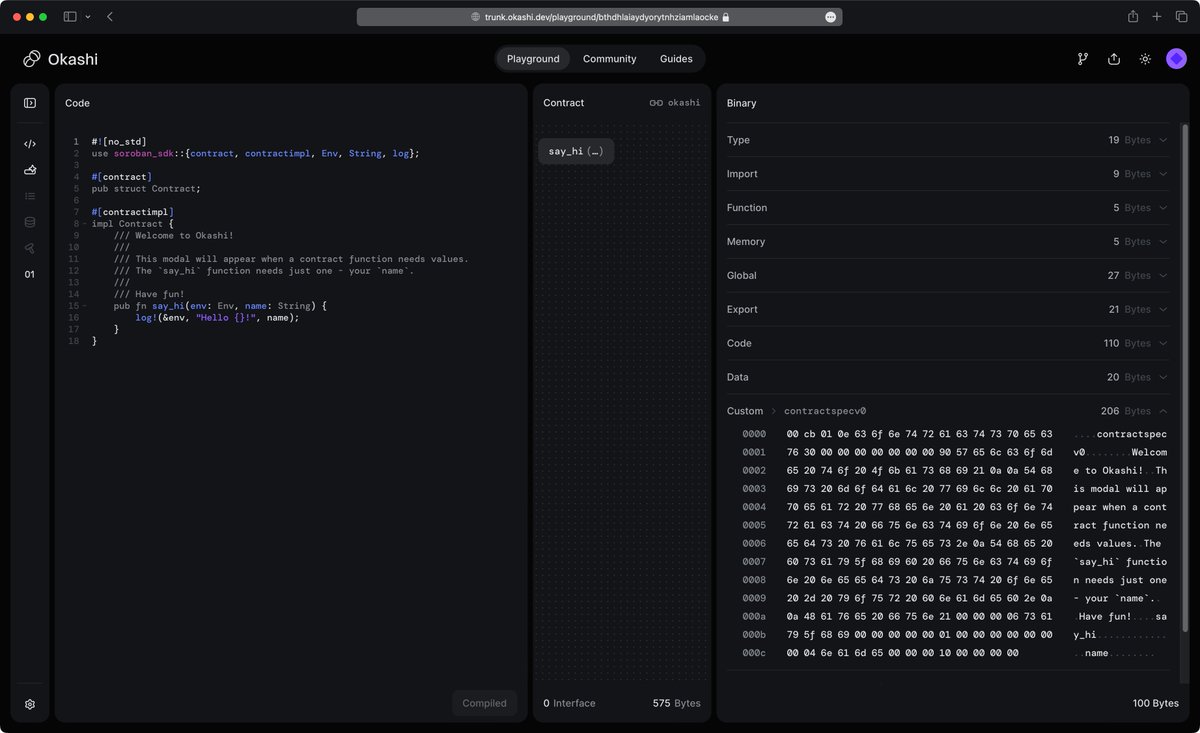Open the 01 binary view sidebar icon
Image resolution: width=1200 pixels, height=733 pixels.
(30, 274)
